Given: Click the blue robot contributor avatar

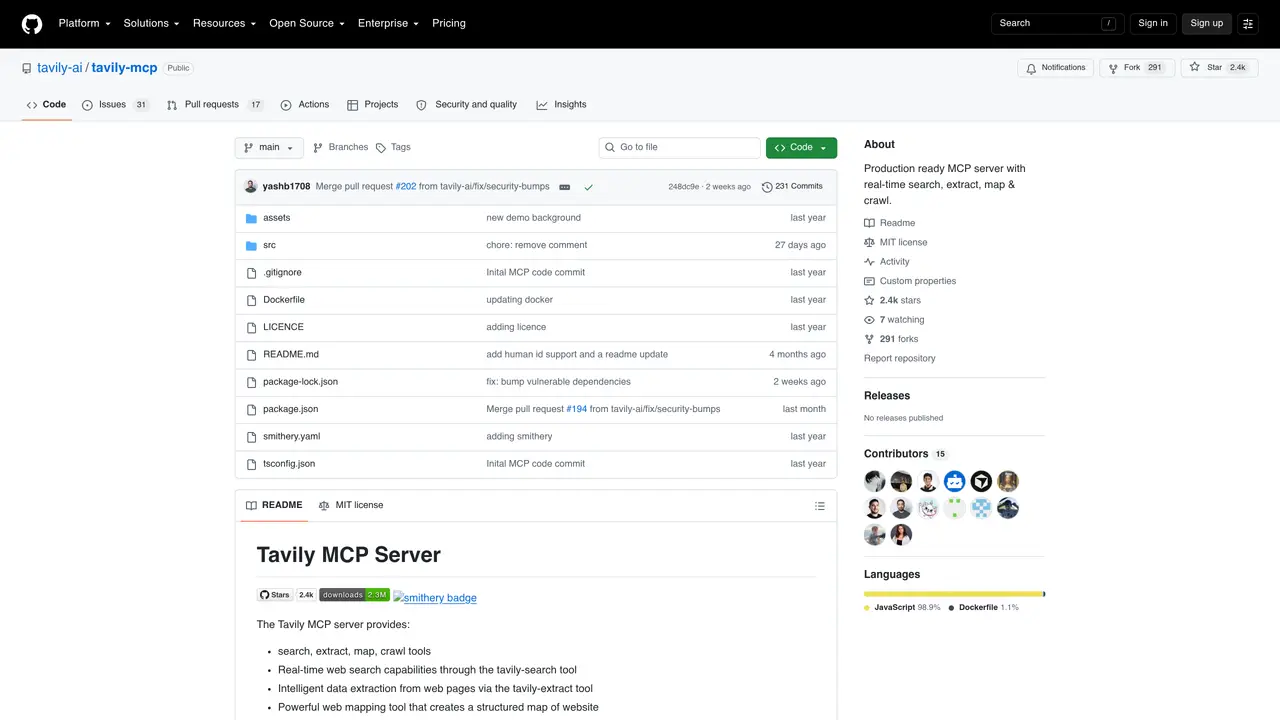Looking at the screenshot, I should pos(955,482).
